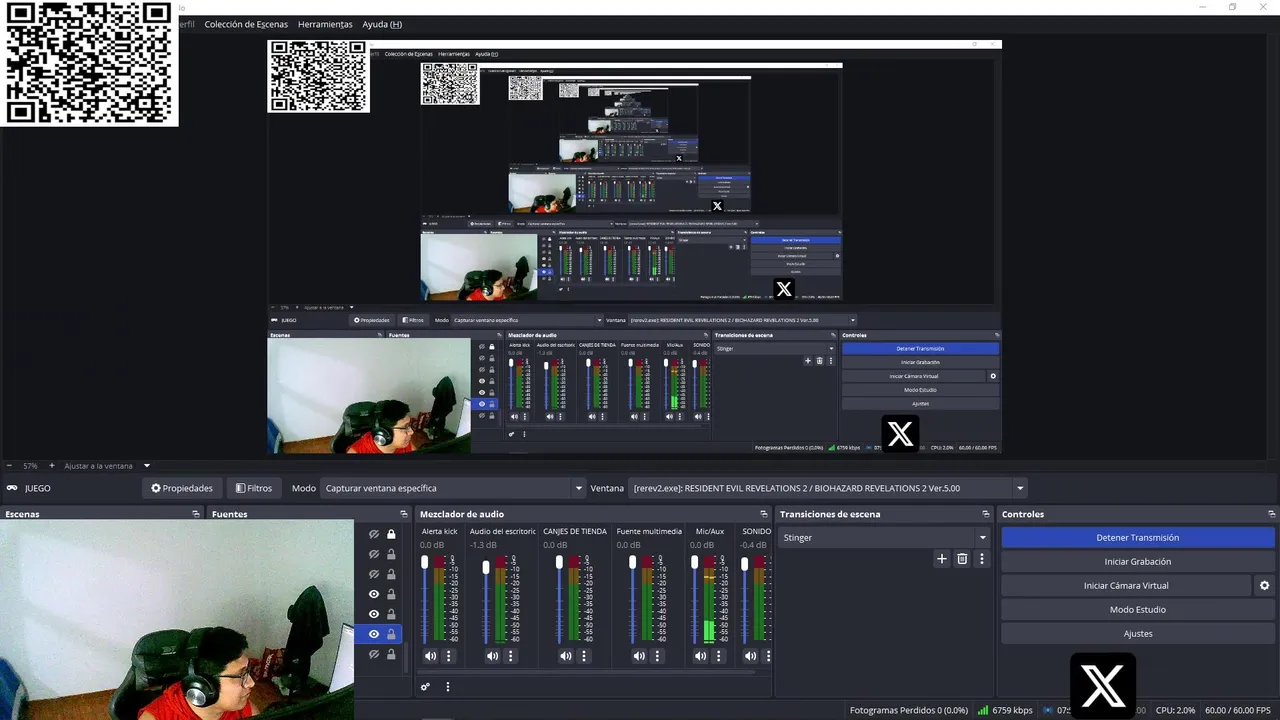The height and width of the screenshot is (720, 1280).
Task: Open source Propiedades
Action: (182, 488)
